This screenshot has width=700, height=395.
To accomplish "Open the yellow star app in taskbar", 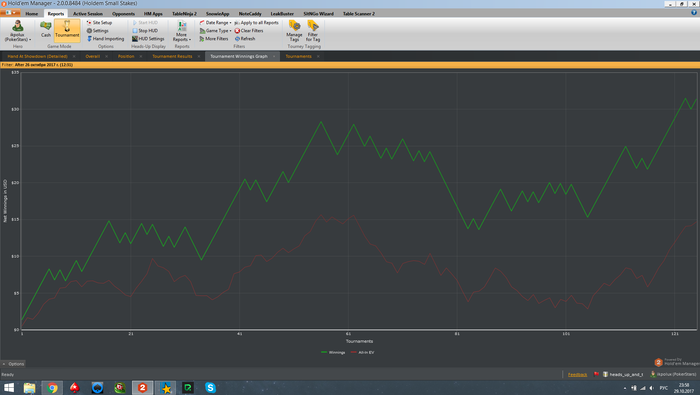I will click(166, 388).
